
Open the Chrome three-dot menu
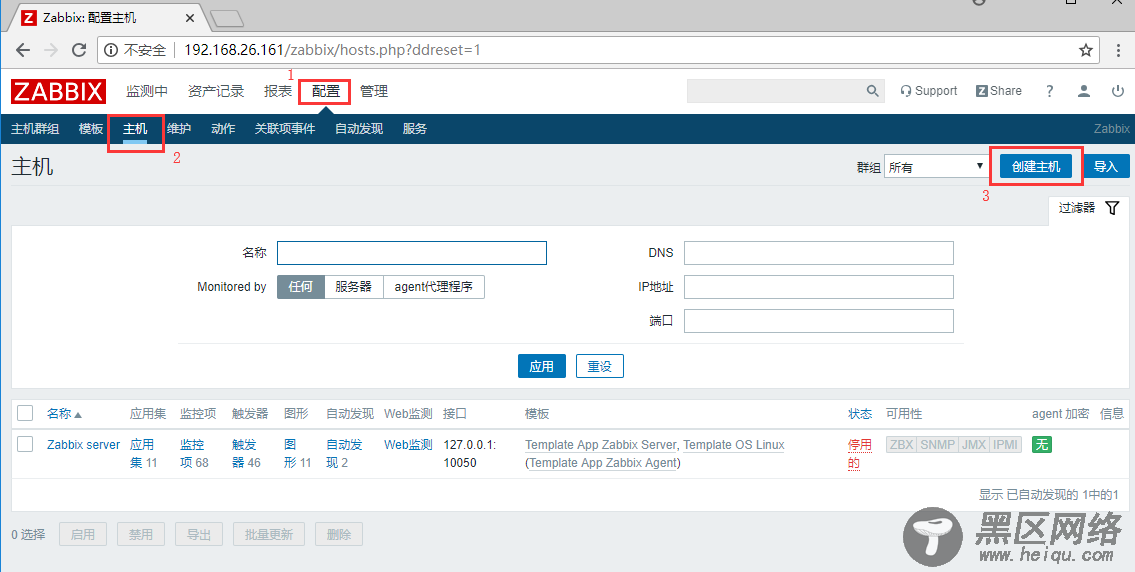(x=1119, y=50)
